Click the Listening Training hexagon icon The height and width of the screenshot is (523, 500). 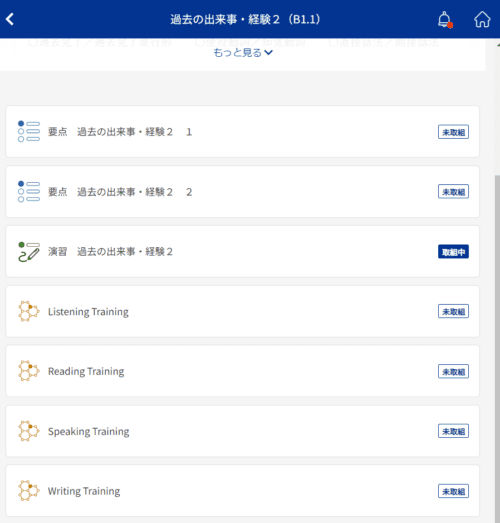click(29, 311)
